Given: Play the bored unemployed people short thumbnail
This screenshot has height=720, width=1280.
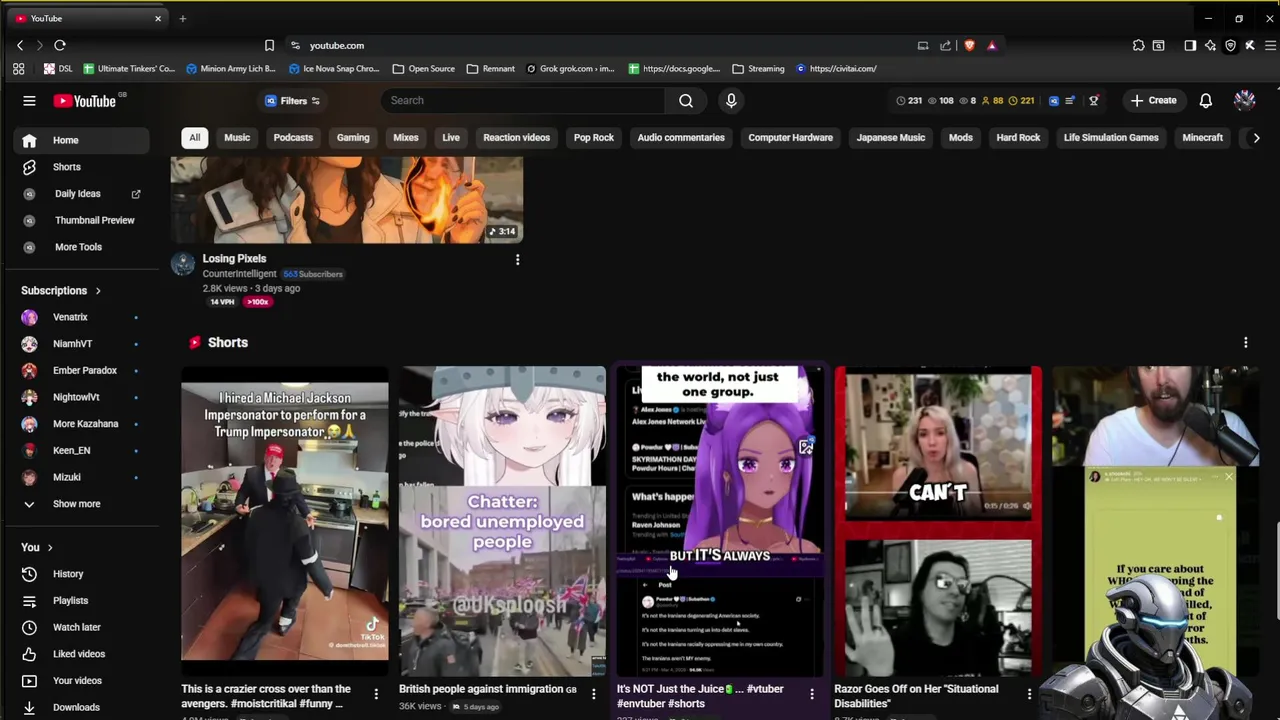Looking at the screenshot, I should [x=502, y=521].
